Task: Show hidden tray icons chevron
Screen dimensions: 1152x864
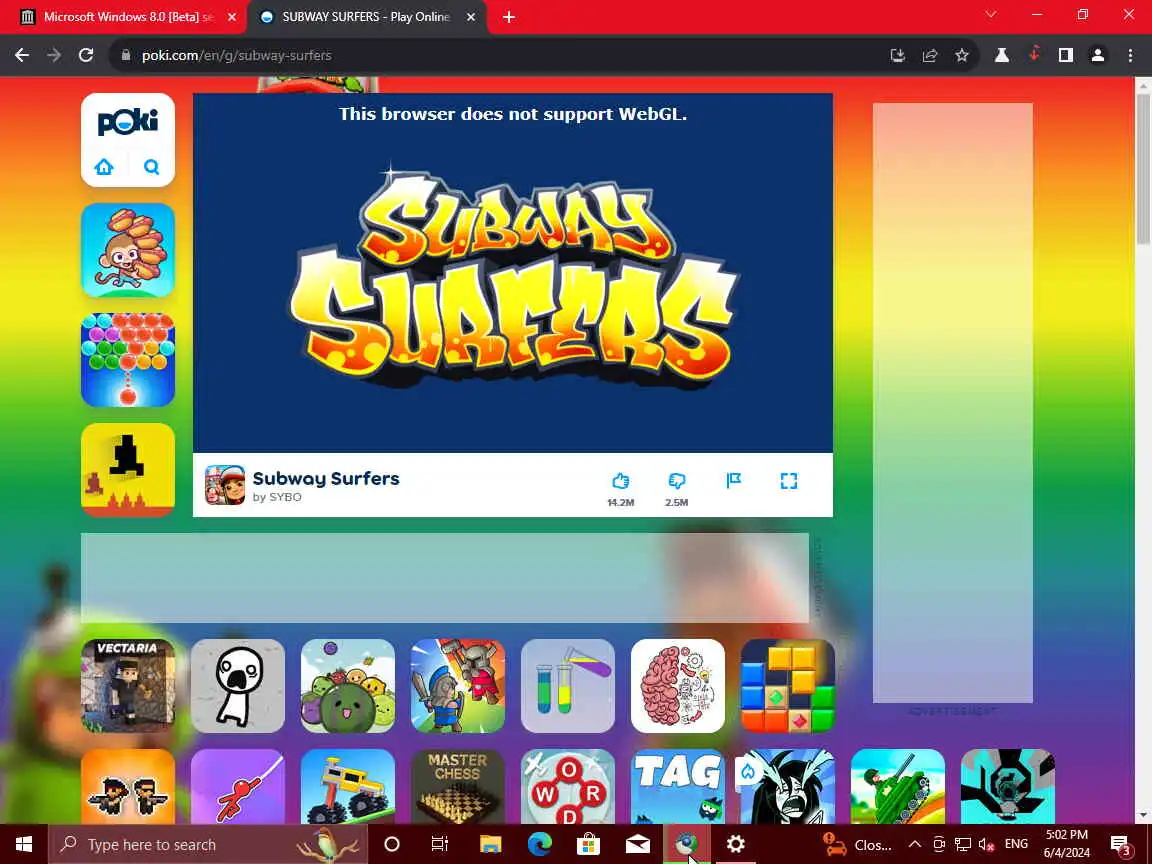Action: (915, 844)
